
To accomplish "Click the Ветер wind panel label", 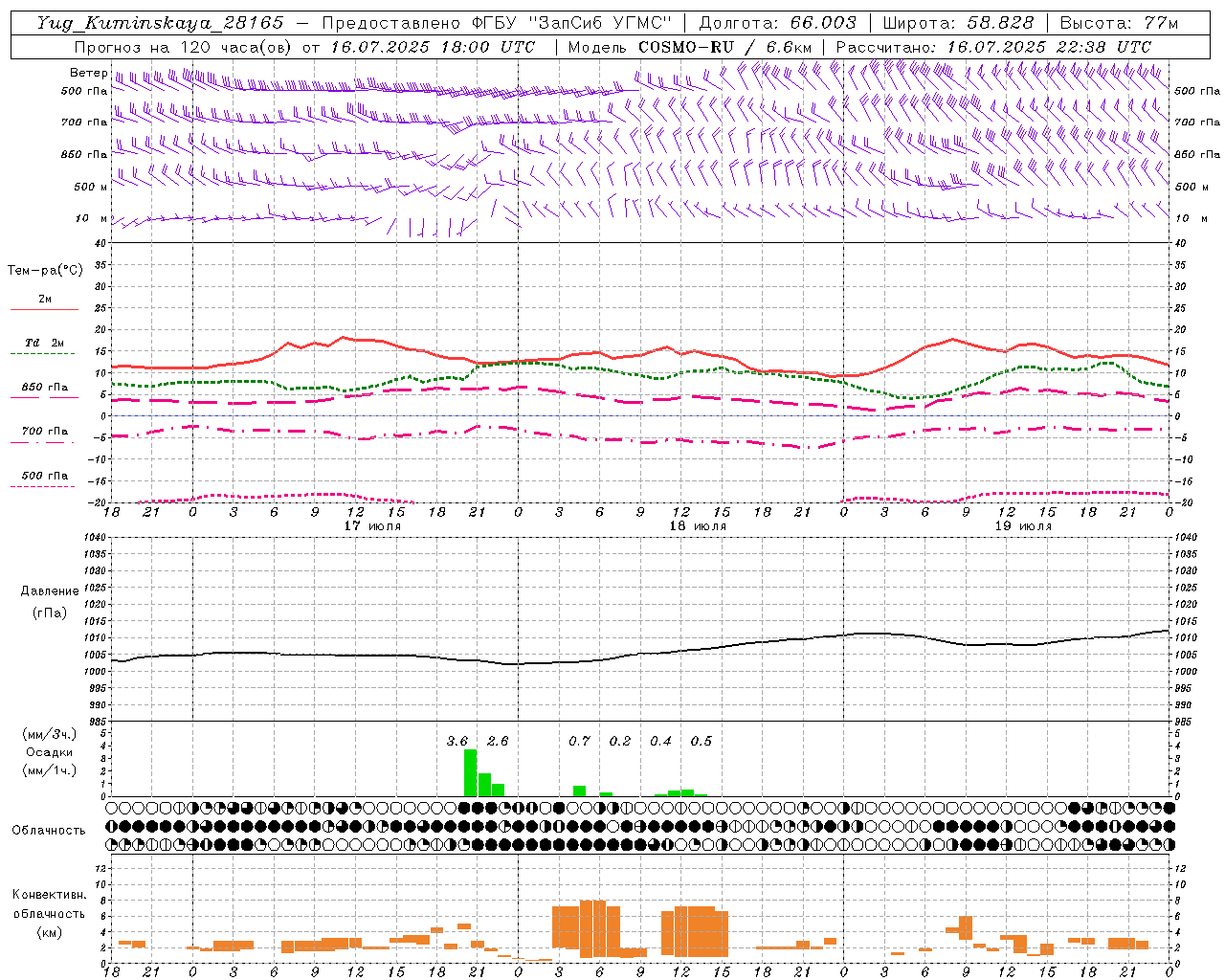I will [89, 73].
